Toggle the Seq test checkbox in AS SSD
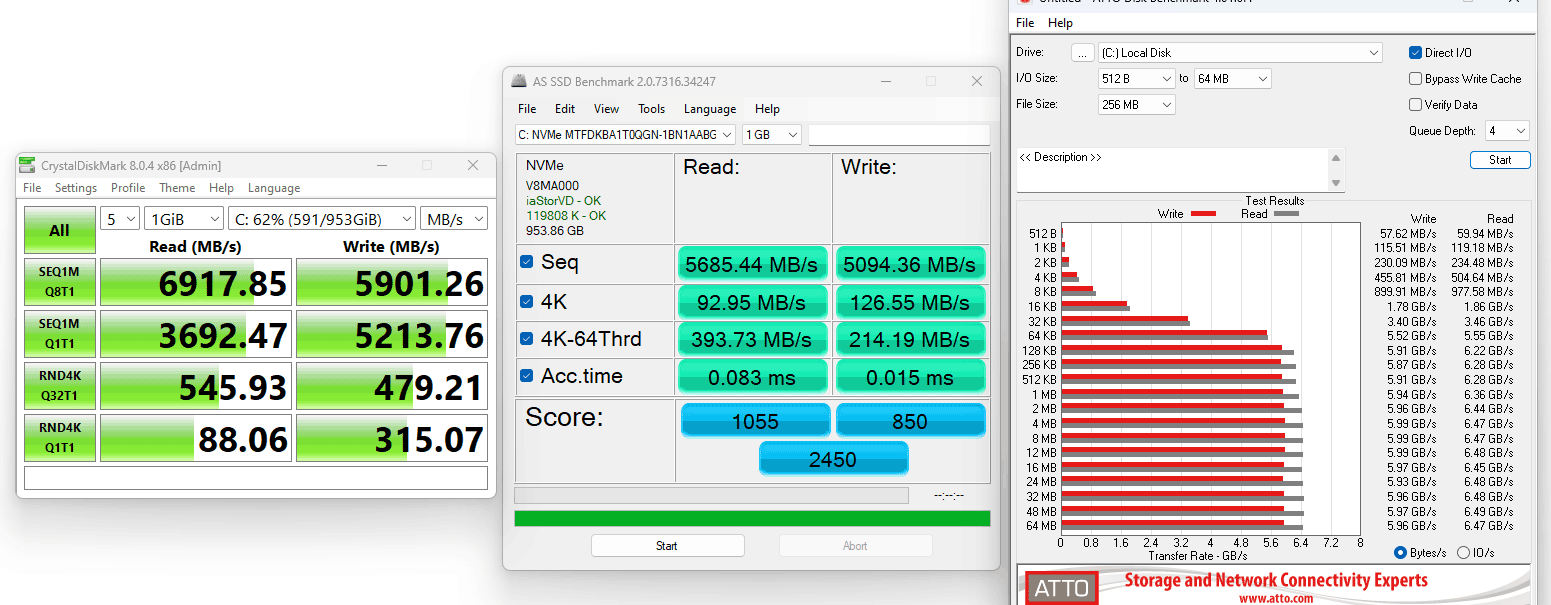The image size is (1551, 605). pos(526,262)
